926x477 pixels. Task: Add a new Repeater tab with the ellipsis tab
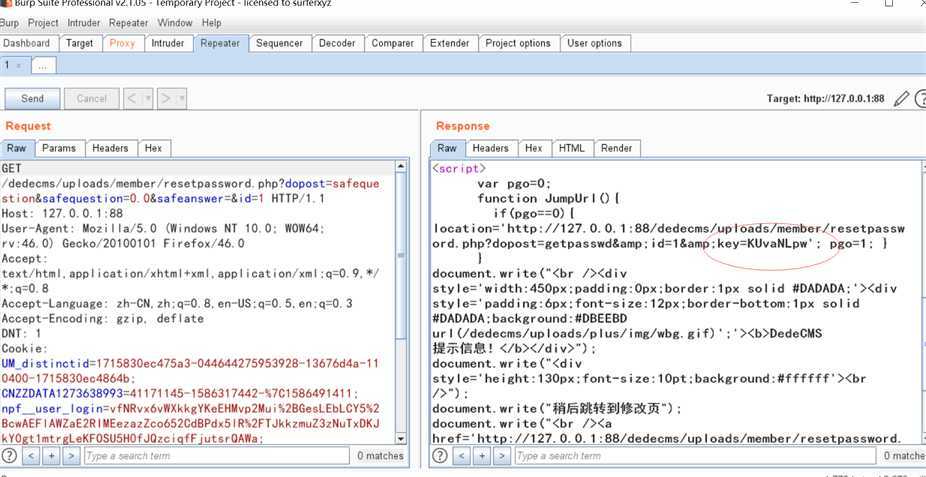click(43, 66)
